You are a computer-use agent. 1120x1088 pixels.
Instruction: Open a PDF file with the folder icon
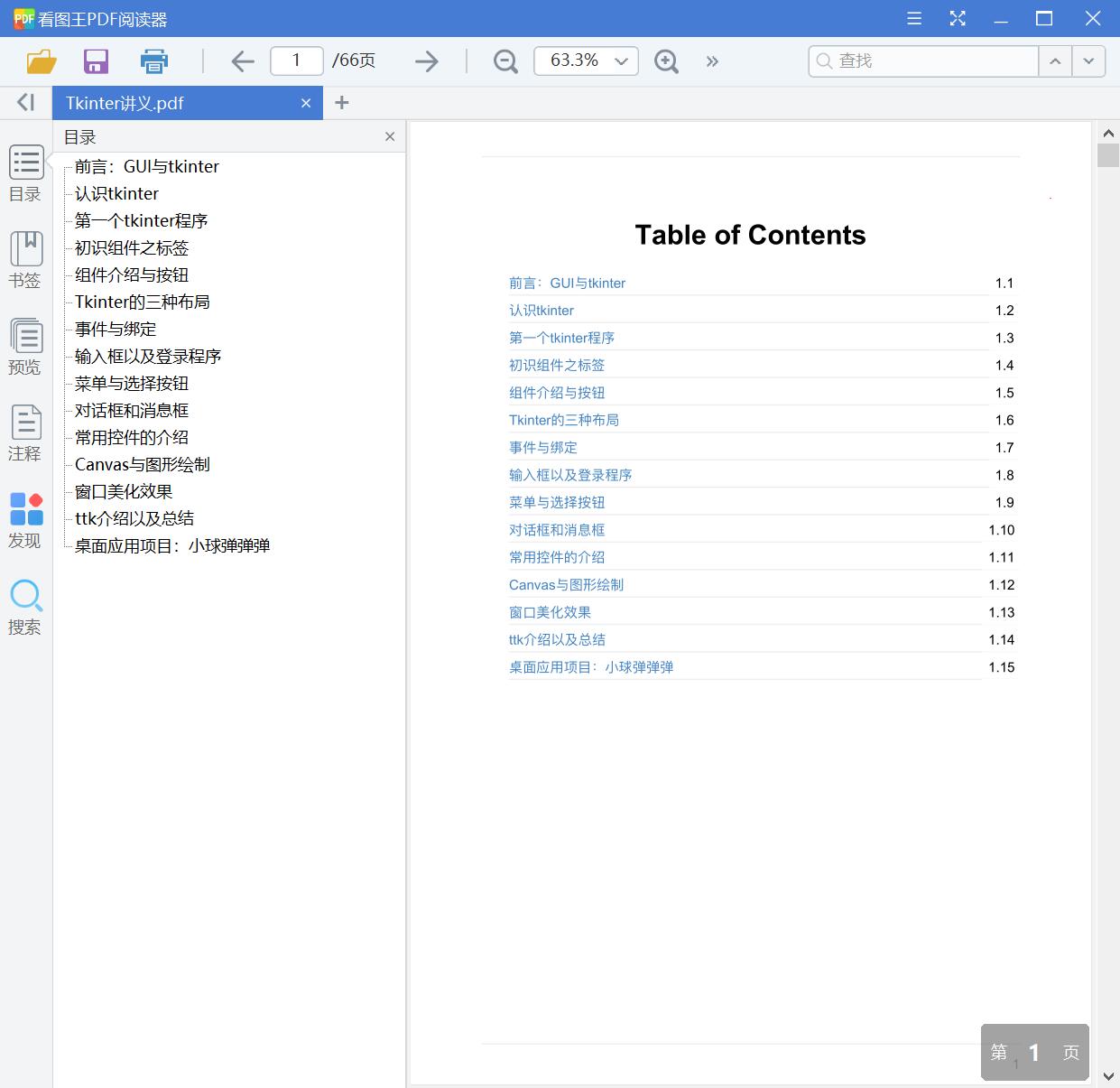[40, 60]
